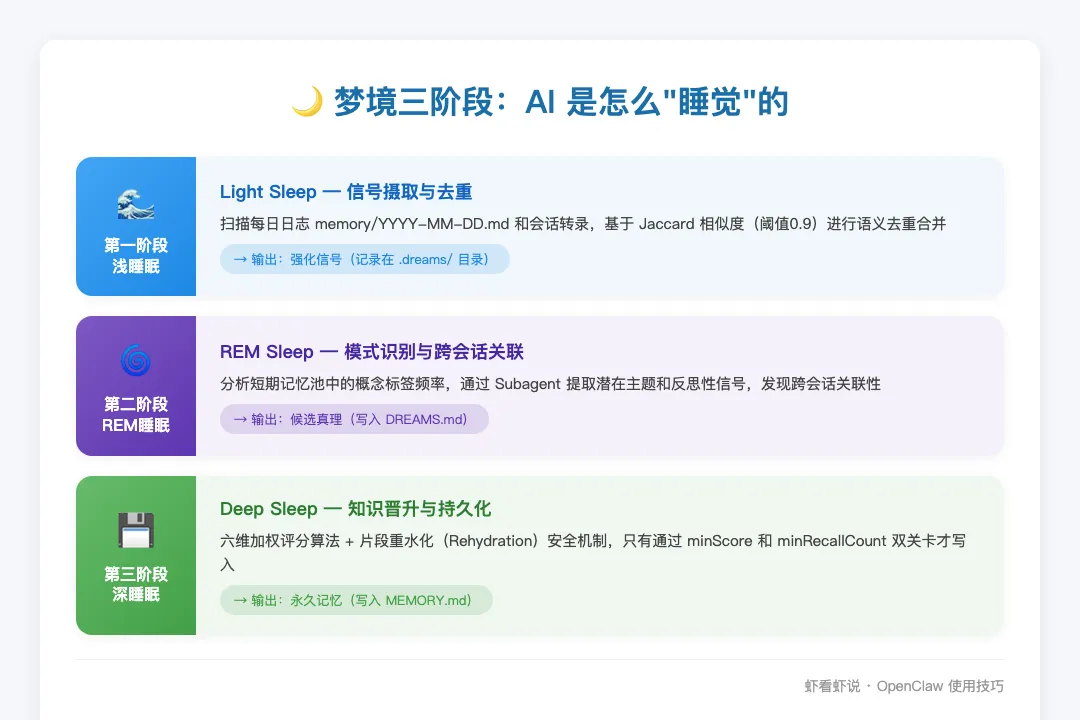Screen dimensions: 1080x720
Task: Click the output pill 强化信号（记录在 .dreams/ 目录）
Action: [364, 259]
